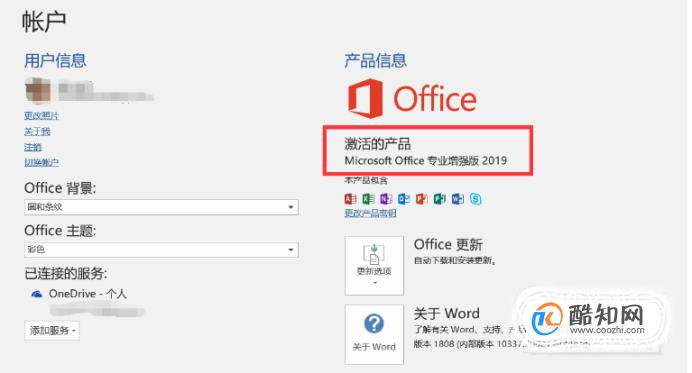The width and height of the screenshot is (692, 373).
Task: Click the Outlook icon in included products
Action: point(404,199)
